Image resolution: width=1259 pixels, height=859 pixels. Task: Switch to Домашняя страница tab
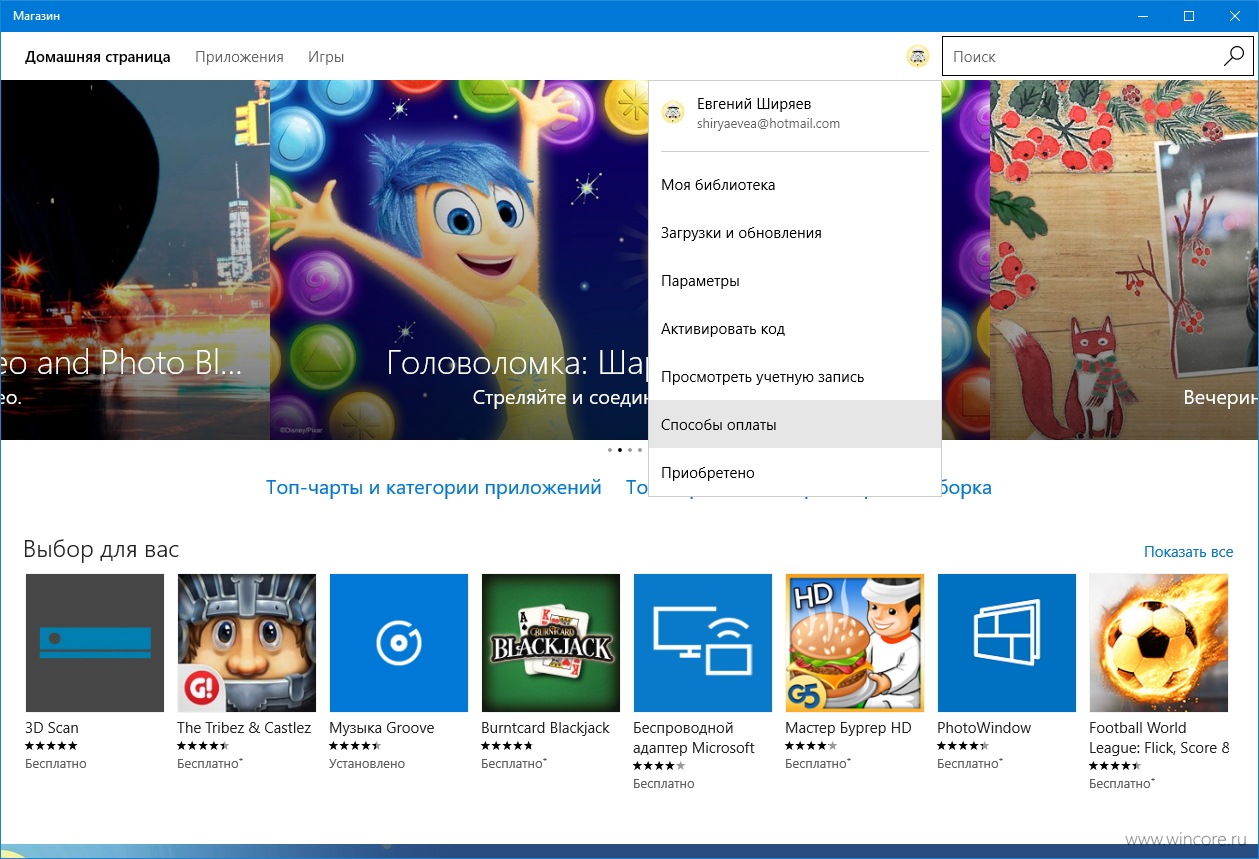[98, 57]
